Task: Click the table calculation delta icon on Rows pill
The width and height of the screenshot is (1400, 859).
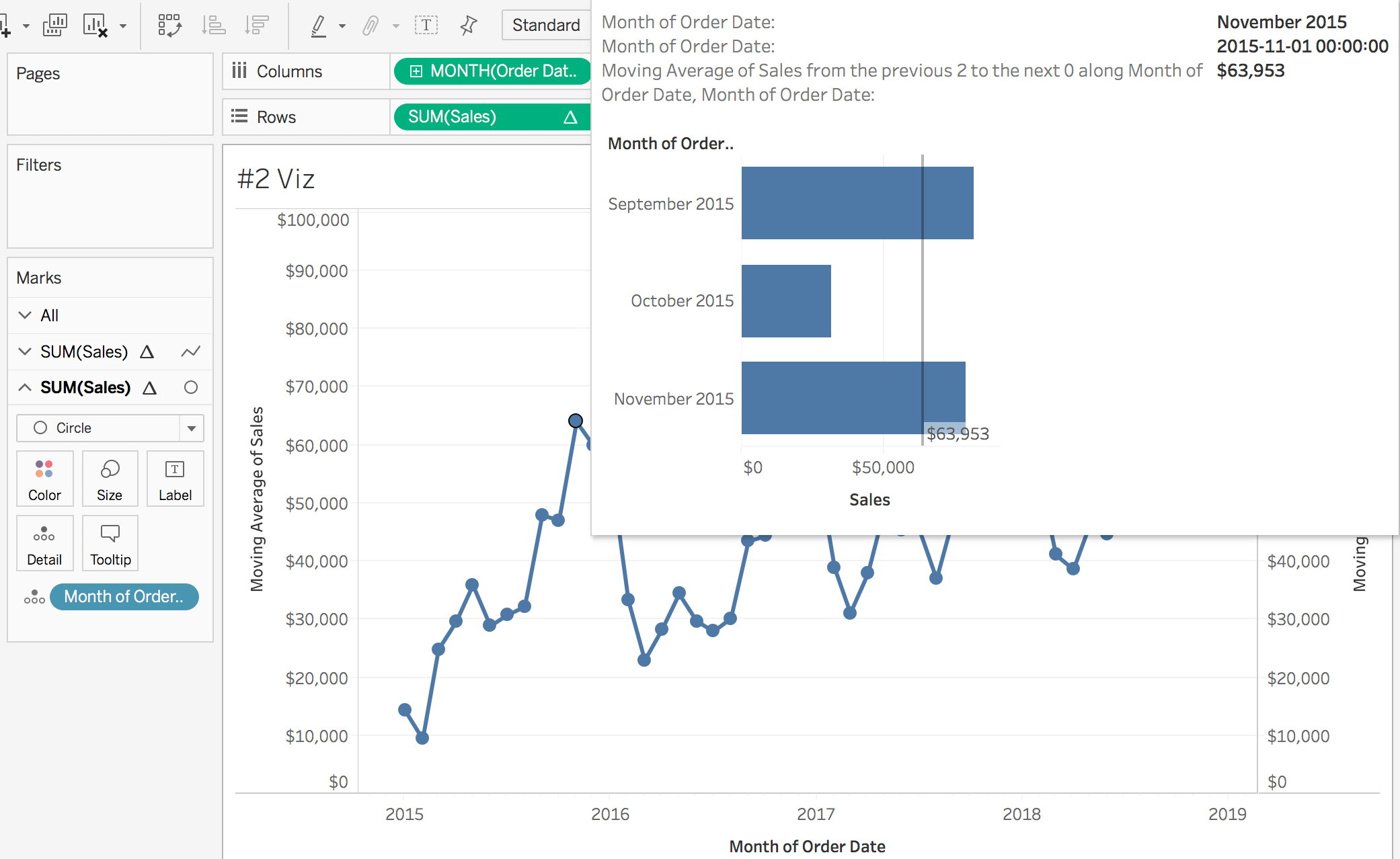Action: click(570, 118)
